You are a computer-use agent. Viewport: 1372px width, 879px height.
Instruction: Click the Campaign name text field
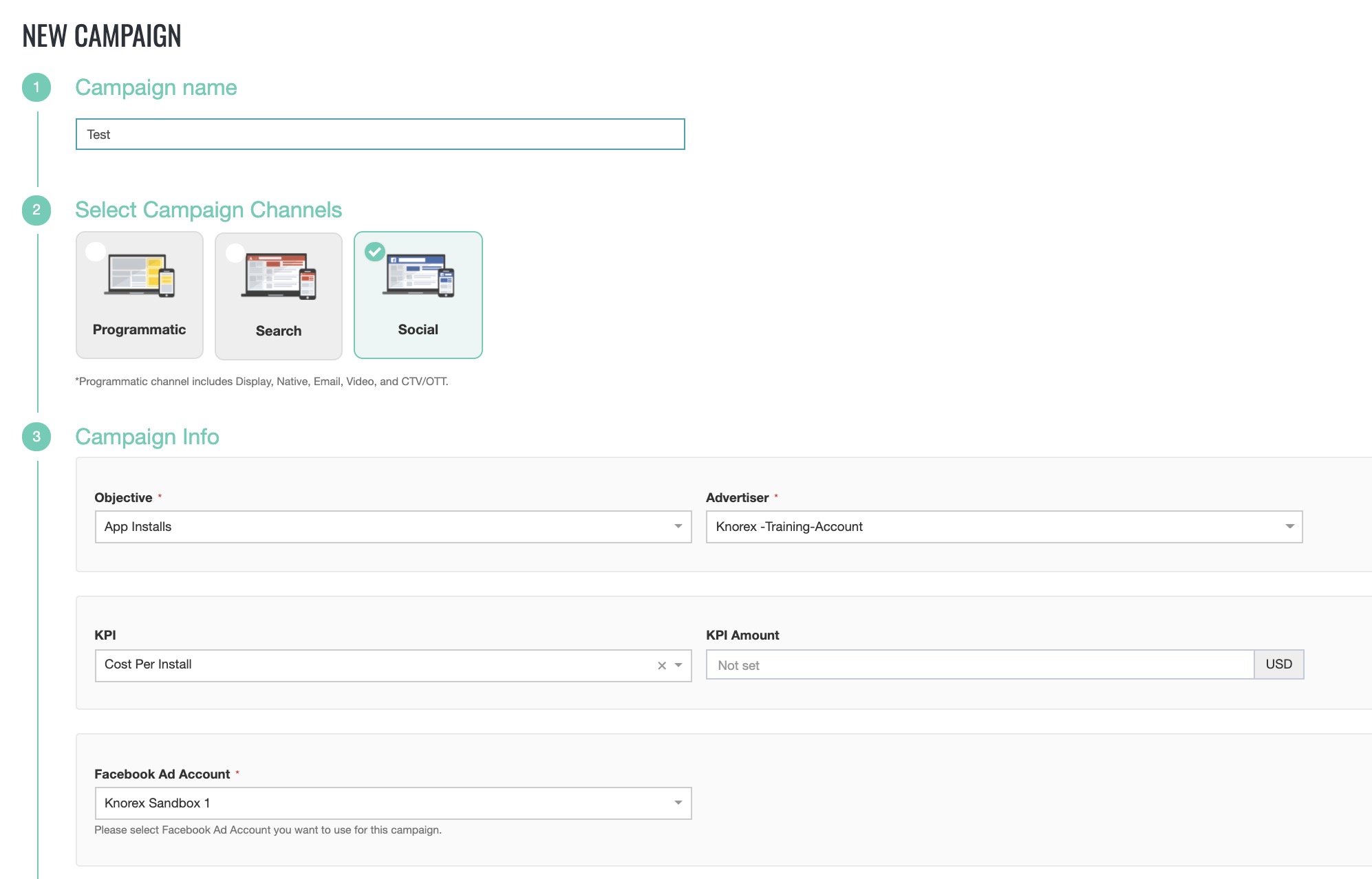tap(380, 134)
